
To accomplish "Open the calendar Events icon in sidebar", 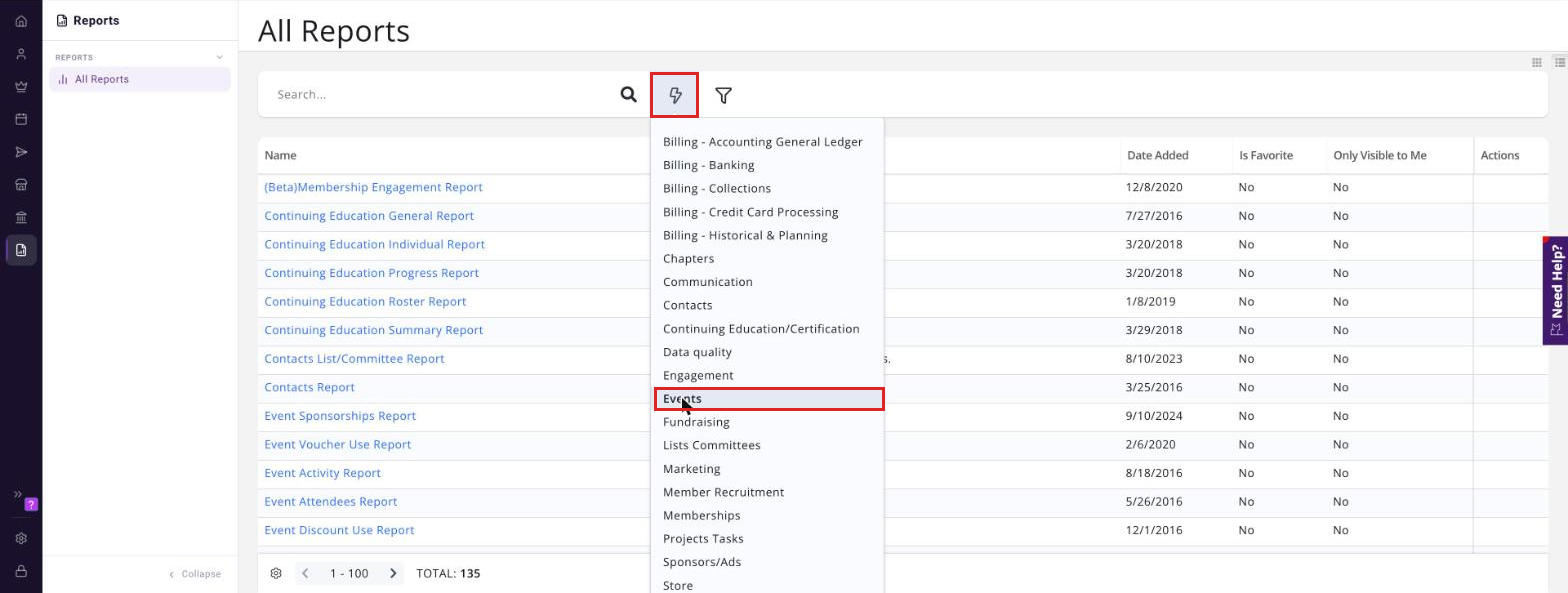I will click(x=21, y=119).
